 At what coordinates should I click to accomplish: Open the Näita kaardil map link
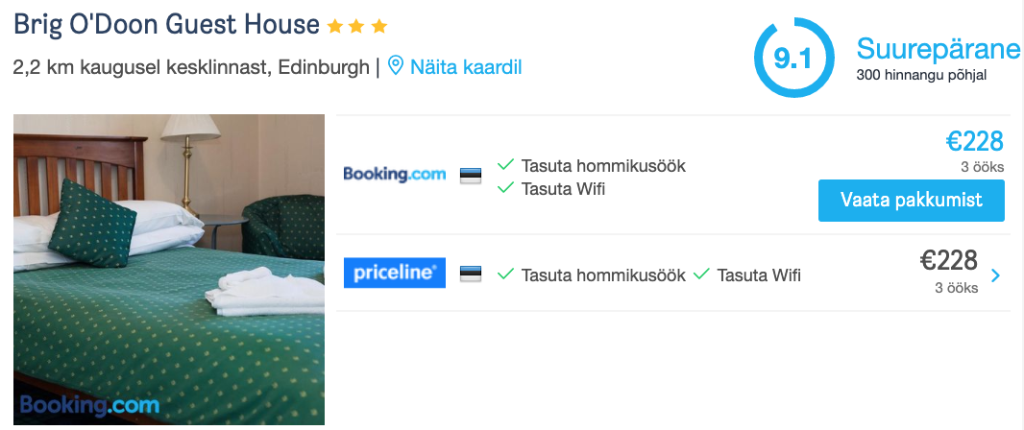(464, 67)
